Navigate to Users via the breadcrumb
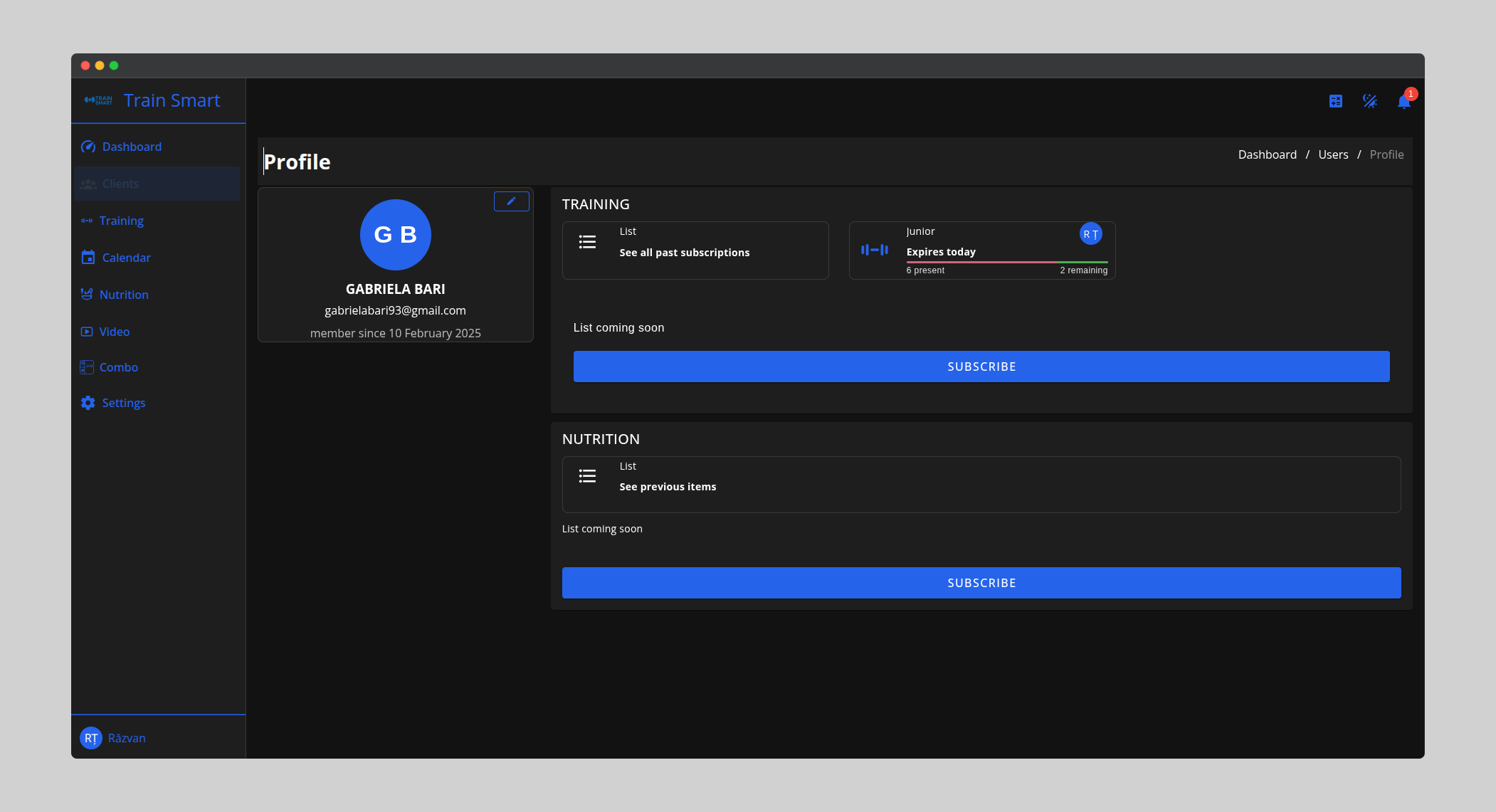The height and width of the screenshot is (812, 1496). [x=1333, y=154]
